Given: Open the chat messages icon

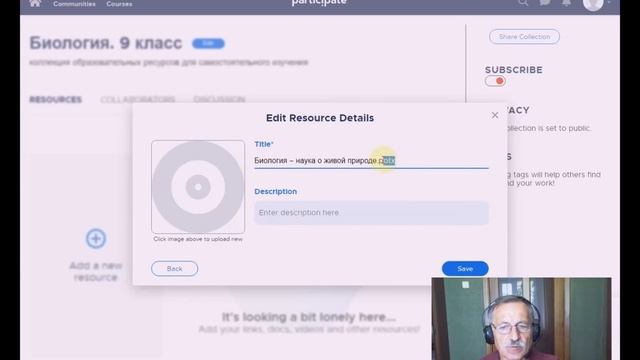Looking at the screenshot, I should point(544,3).
